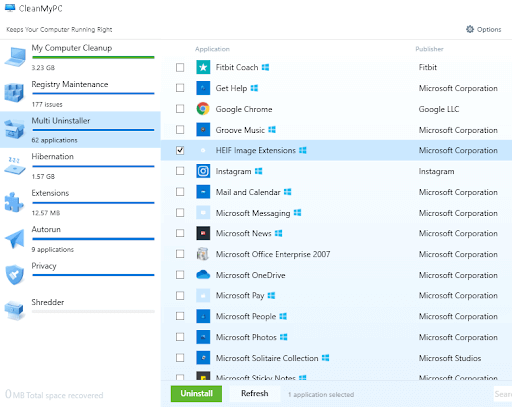Click the Google Chrome app icon
The width and height of the screenshot is (512, 407).
tap(203, 109)
